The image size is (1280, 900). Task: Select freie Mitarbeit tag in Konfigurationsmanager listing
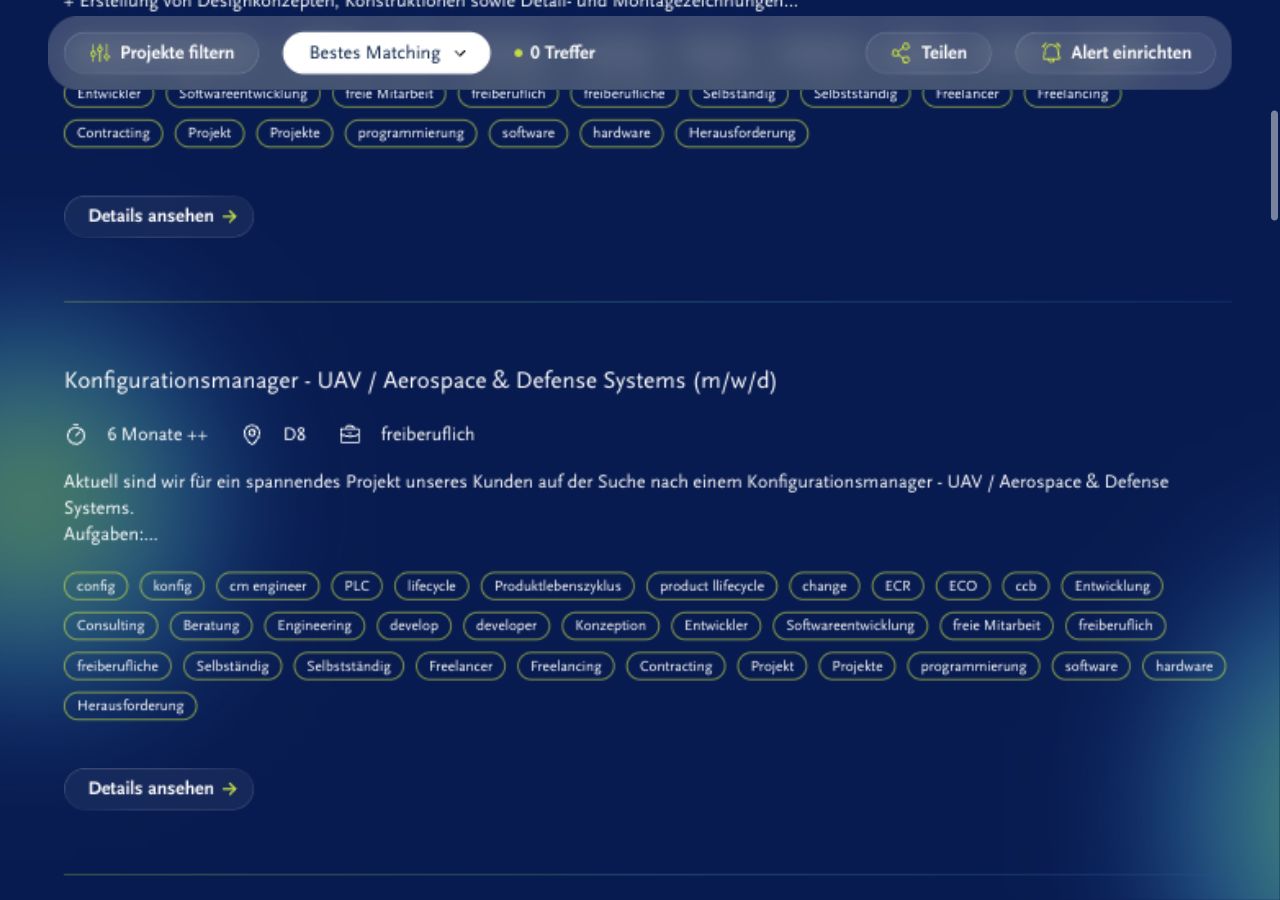997,626
